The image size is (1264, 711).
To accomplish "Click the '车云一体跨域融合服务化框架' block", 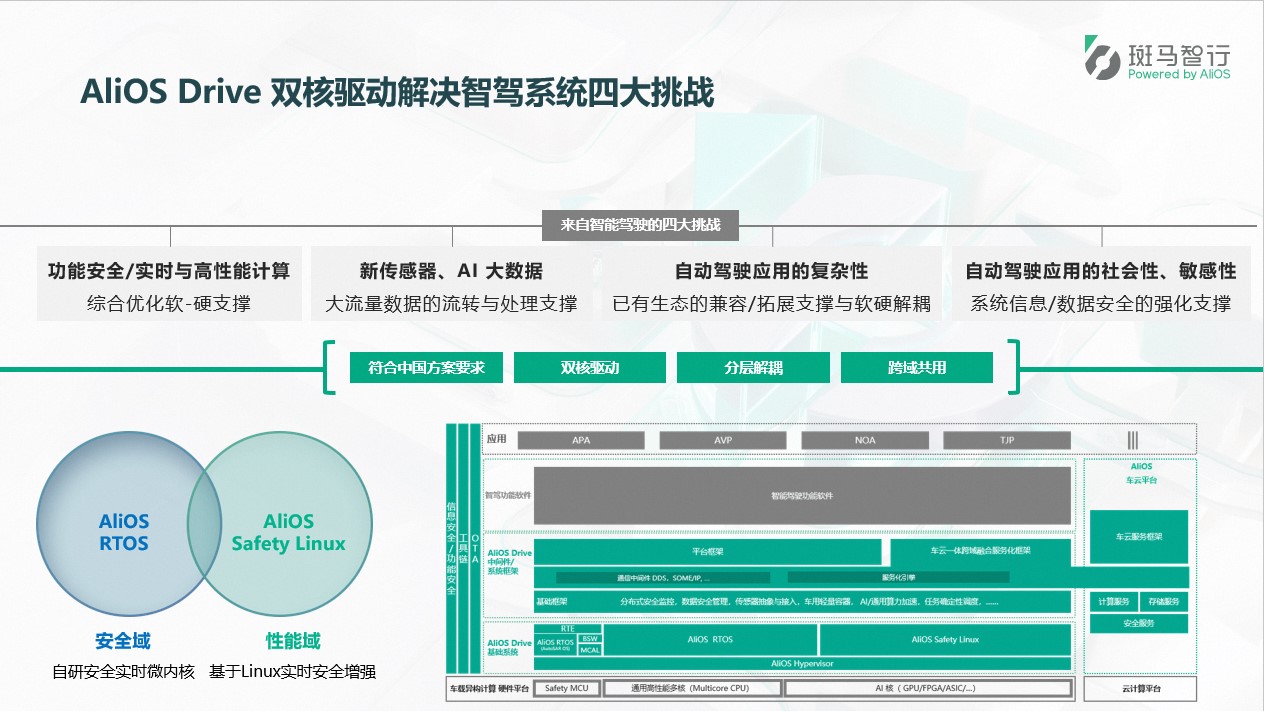I will click(981, 551).
